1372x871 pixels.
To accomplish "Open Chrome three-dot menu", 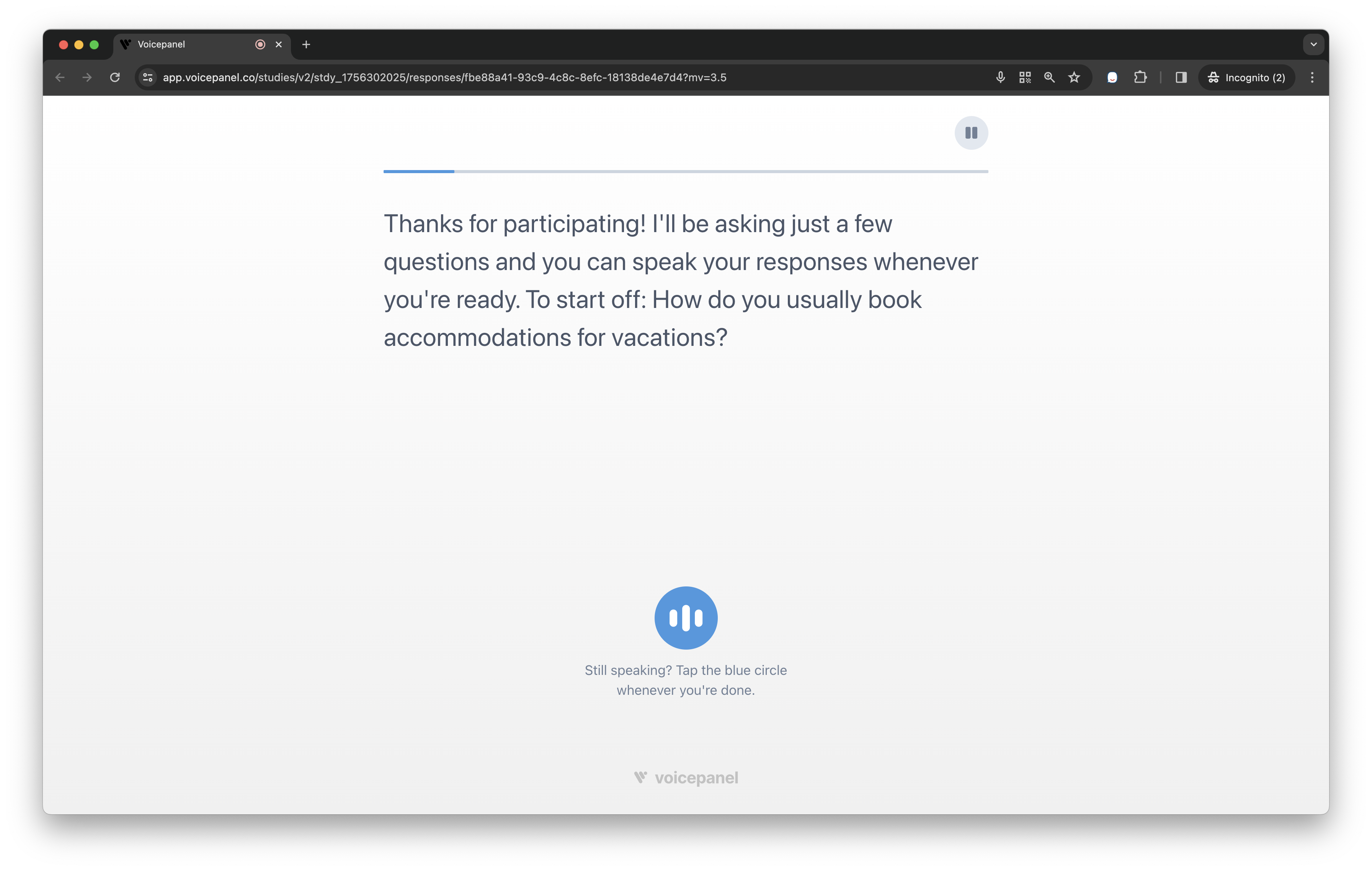I will [1312, 77].
